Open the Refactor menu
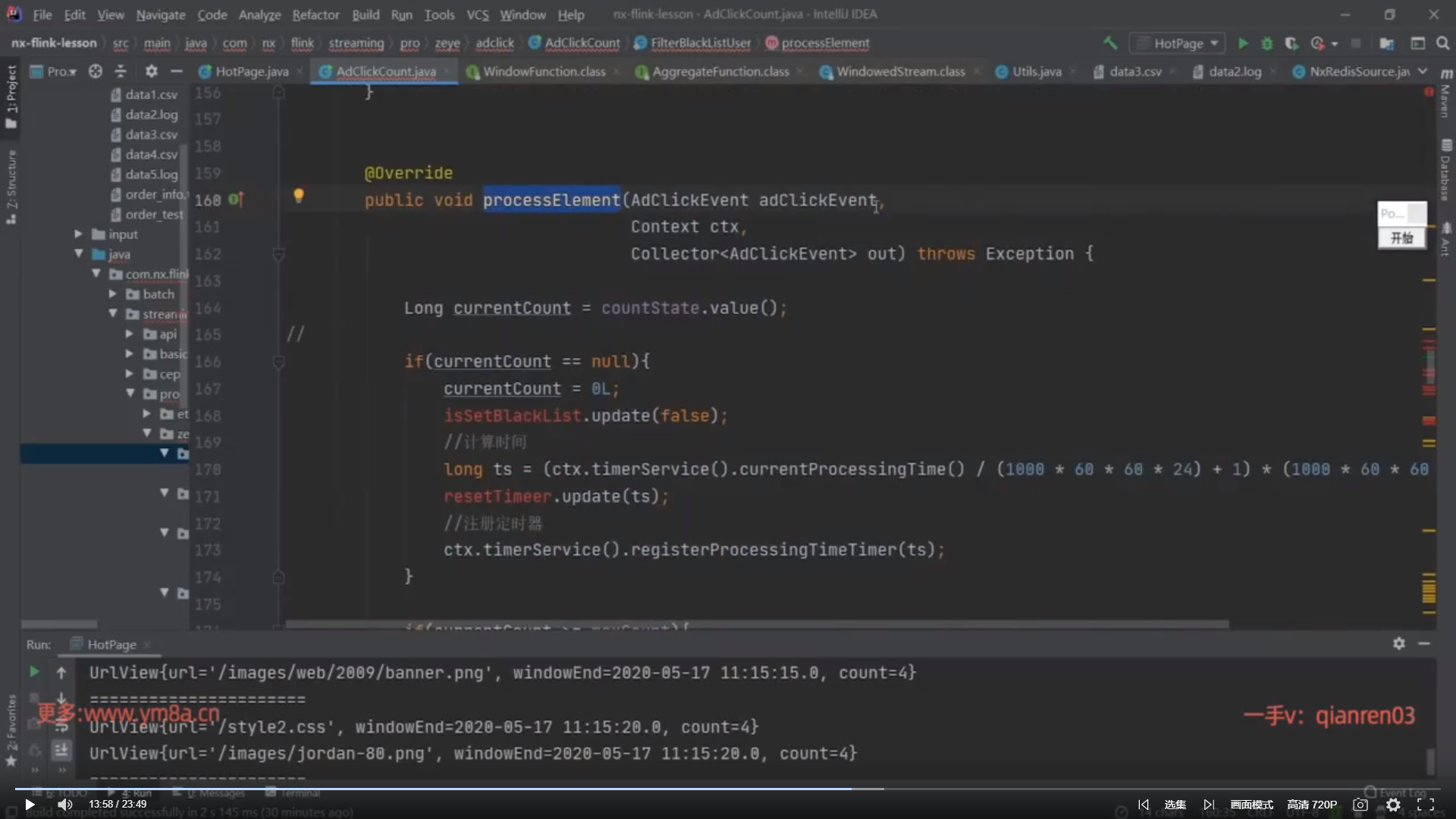 315,14
